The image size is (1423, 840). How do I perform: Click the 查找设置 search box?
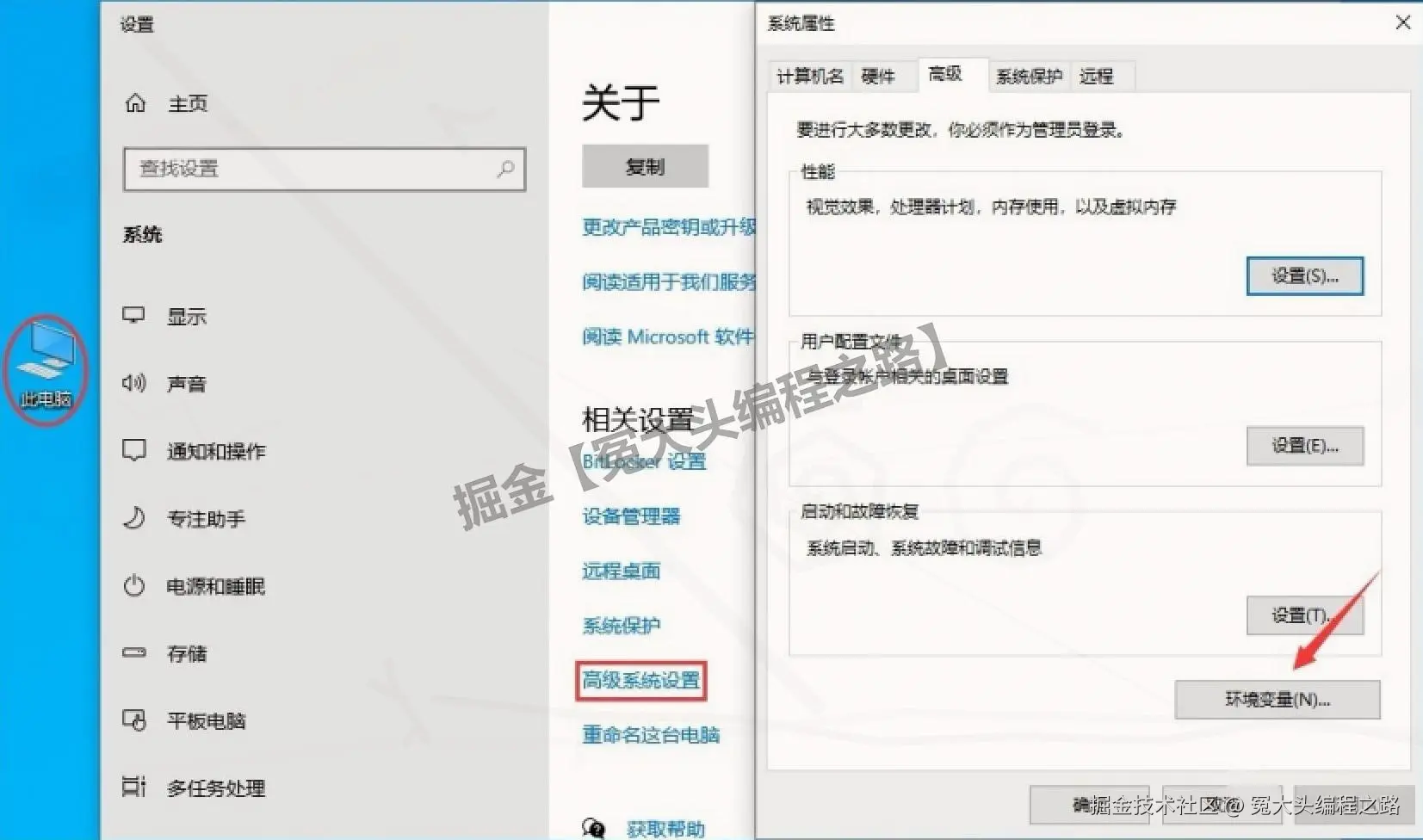point(325,170)
